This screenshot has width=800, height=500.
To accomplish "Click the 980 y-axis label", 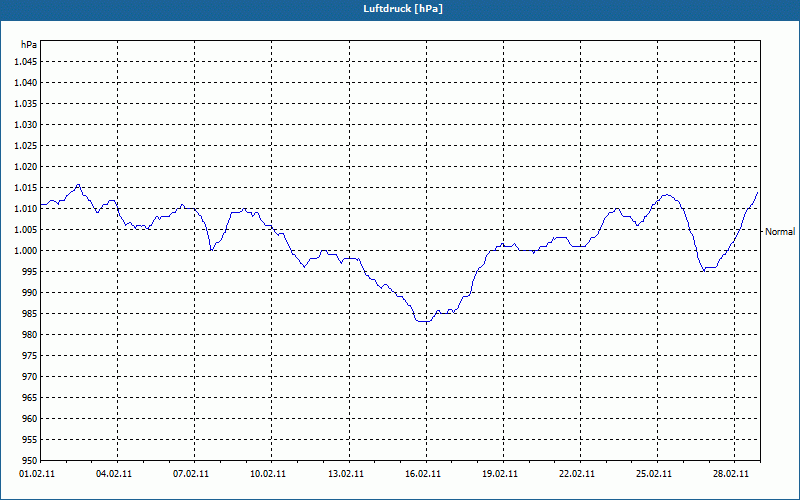I will click(x=30, y=335).
